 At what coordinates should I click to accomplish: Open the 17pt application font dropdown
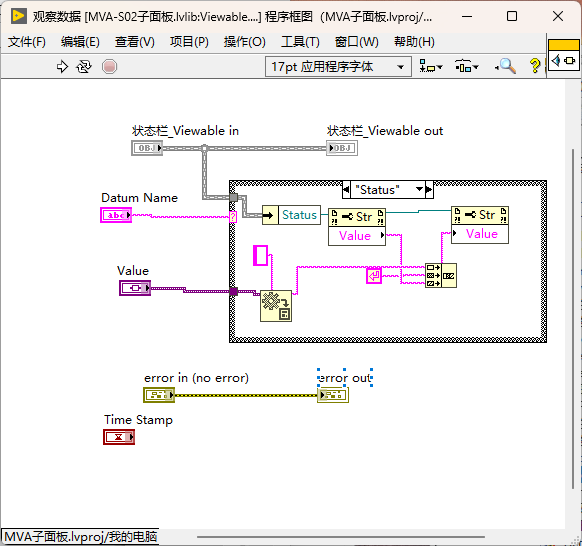point(338,67)
